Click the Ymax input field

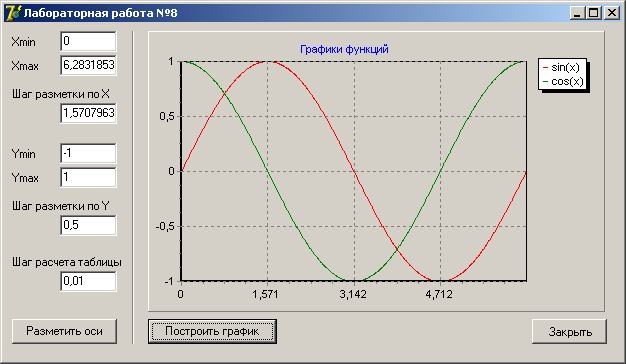coord(88,177)
